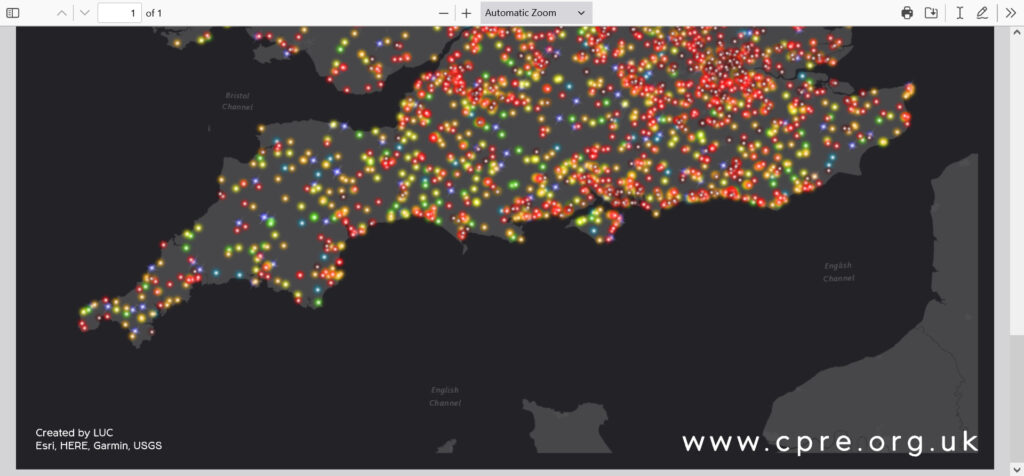Save the PDF using the download icon
Viewport: 1024px width, 476px height.
coord(931,13)
